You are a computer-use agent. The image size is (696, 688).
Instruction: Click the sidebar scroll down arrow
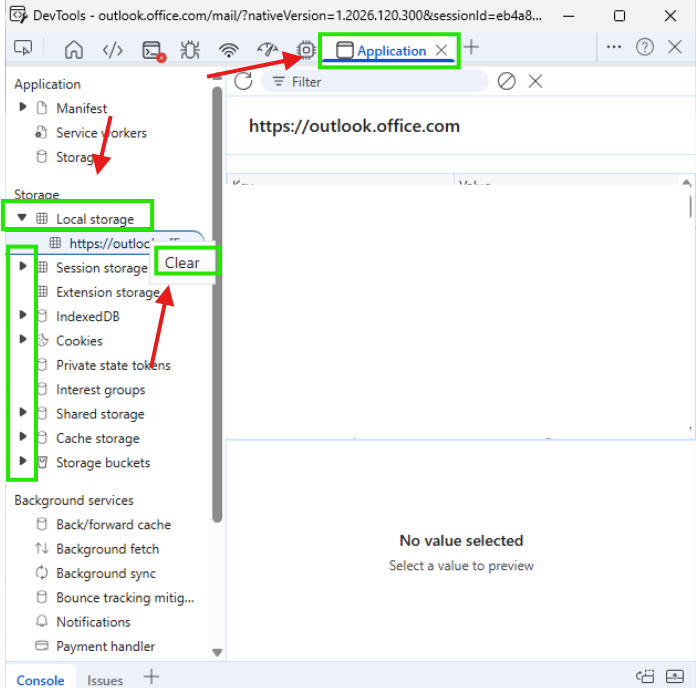point(217,652)
